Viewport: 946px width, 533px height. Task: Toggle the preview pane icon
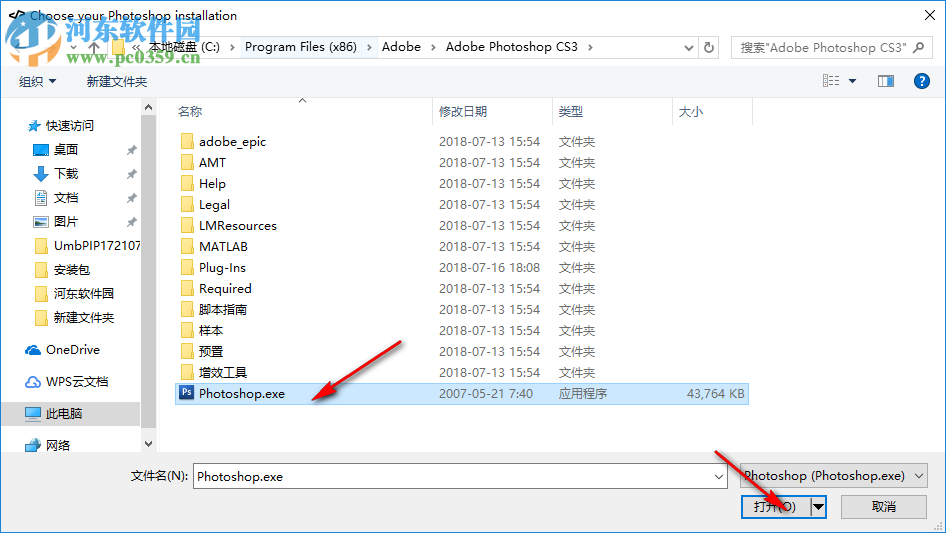(x=886, y=81)
